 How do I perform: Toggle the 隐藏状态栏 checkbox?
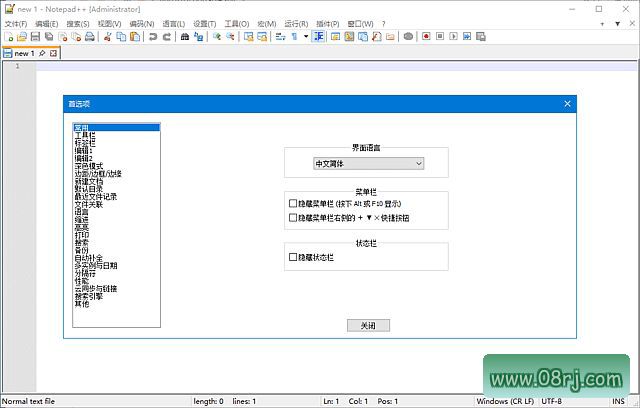click(x=293, y=257)
